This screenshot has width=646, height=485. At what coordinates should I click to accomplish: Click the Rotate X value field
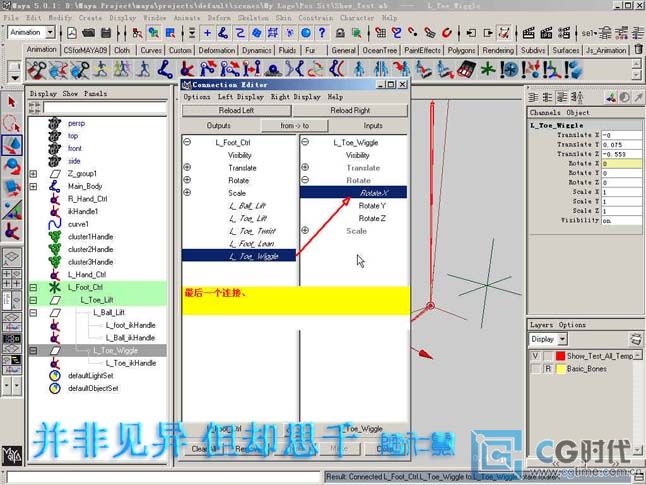pos(621,164)
